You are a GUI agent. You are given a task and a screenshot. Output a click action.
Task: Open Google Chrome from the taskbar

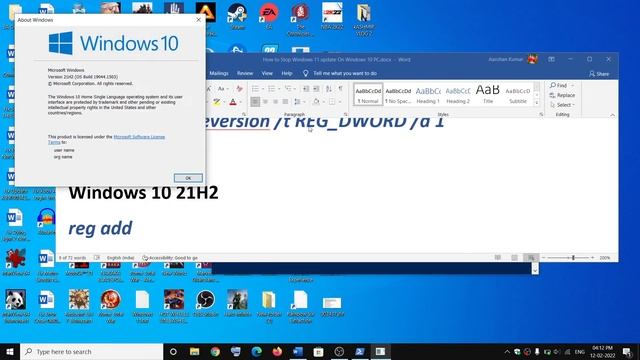click(215, 351)
